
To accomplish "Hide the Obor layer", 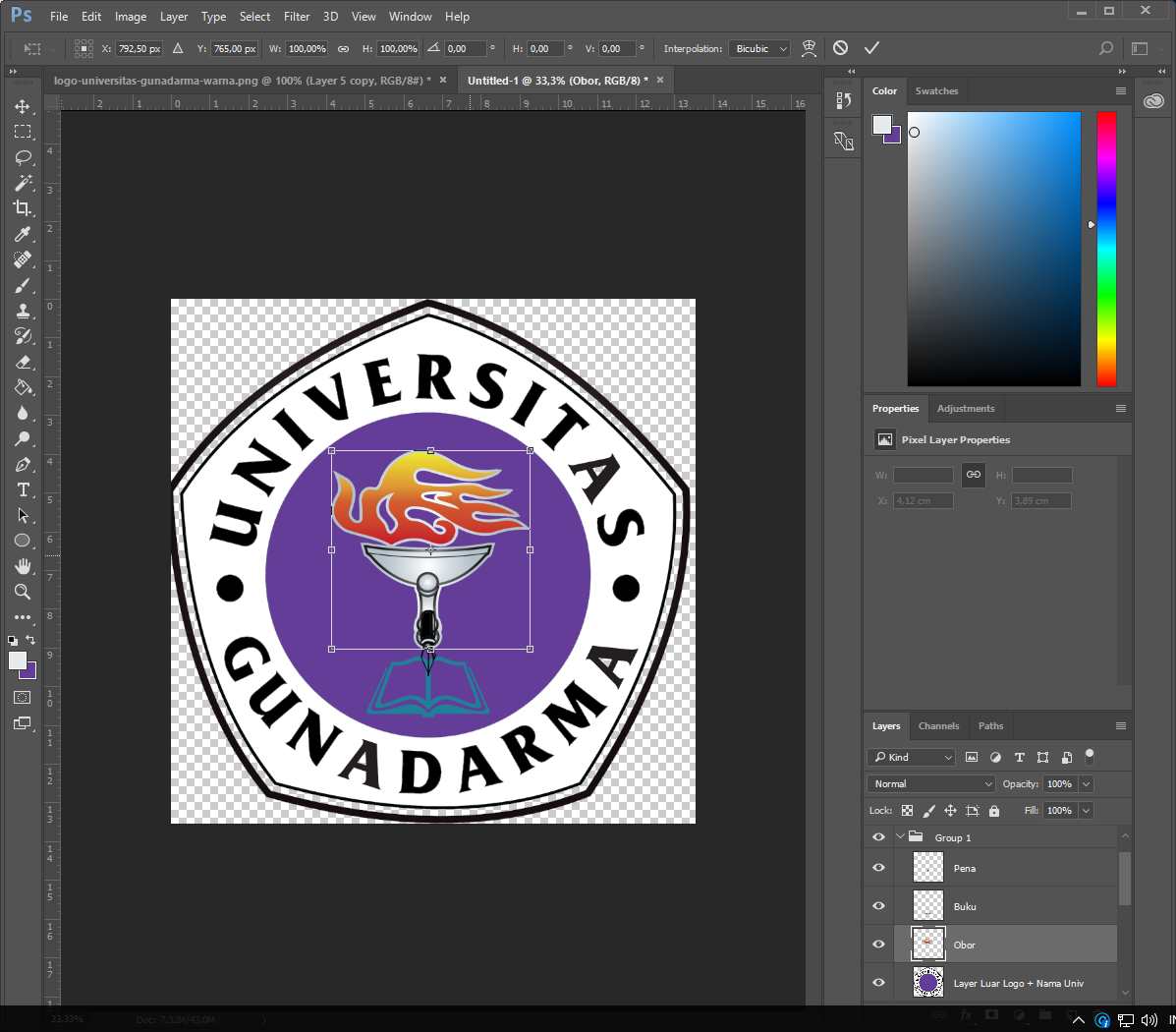I will point(878,944).
